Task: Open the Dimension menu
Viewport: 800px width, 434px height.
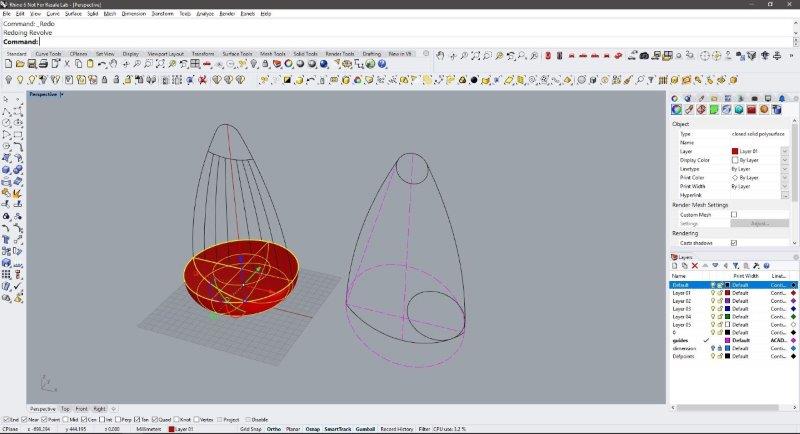Action: (134, 14)
